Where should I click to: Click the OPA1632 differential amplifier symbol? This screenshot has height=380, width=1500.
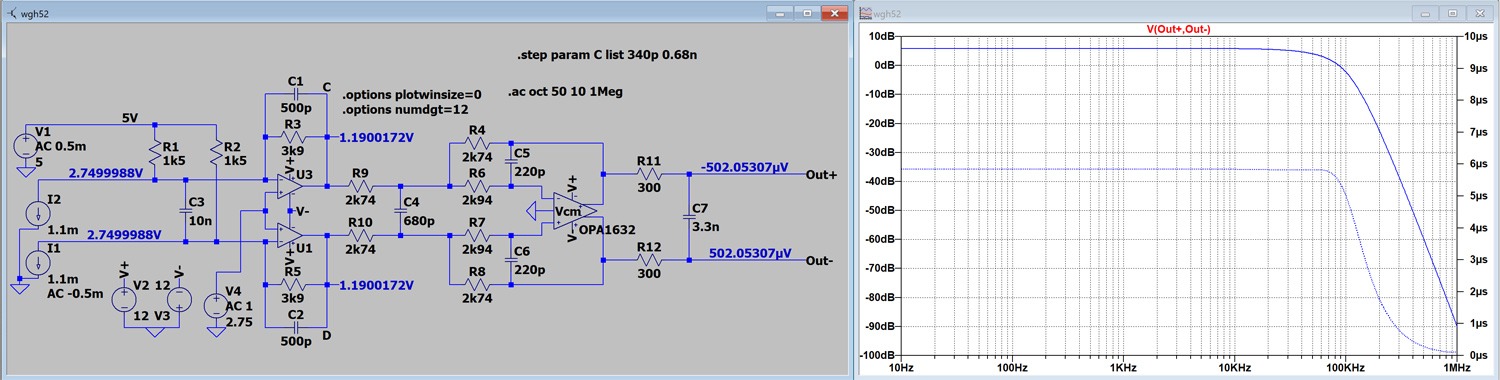574,211
